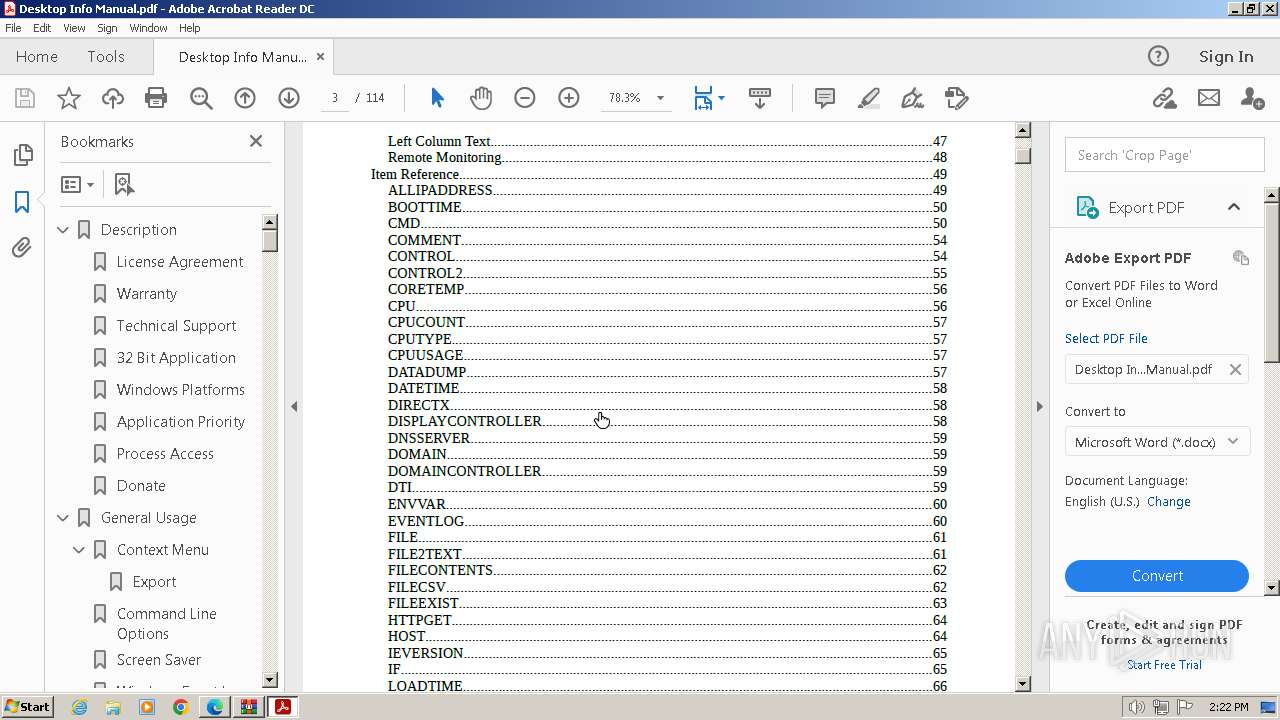1280x720 pixels.
Task: Collapse the Description bookmark group
Action: 63,230
